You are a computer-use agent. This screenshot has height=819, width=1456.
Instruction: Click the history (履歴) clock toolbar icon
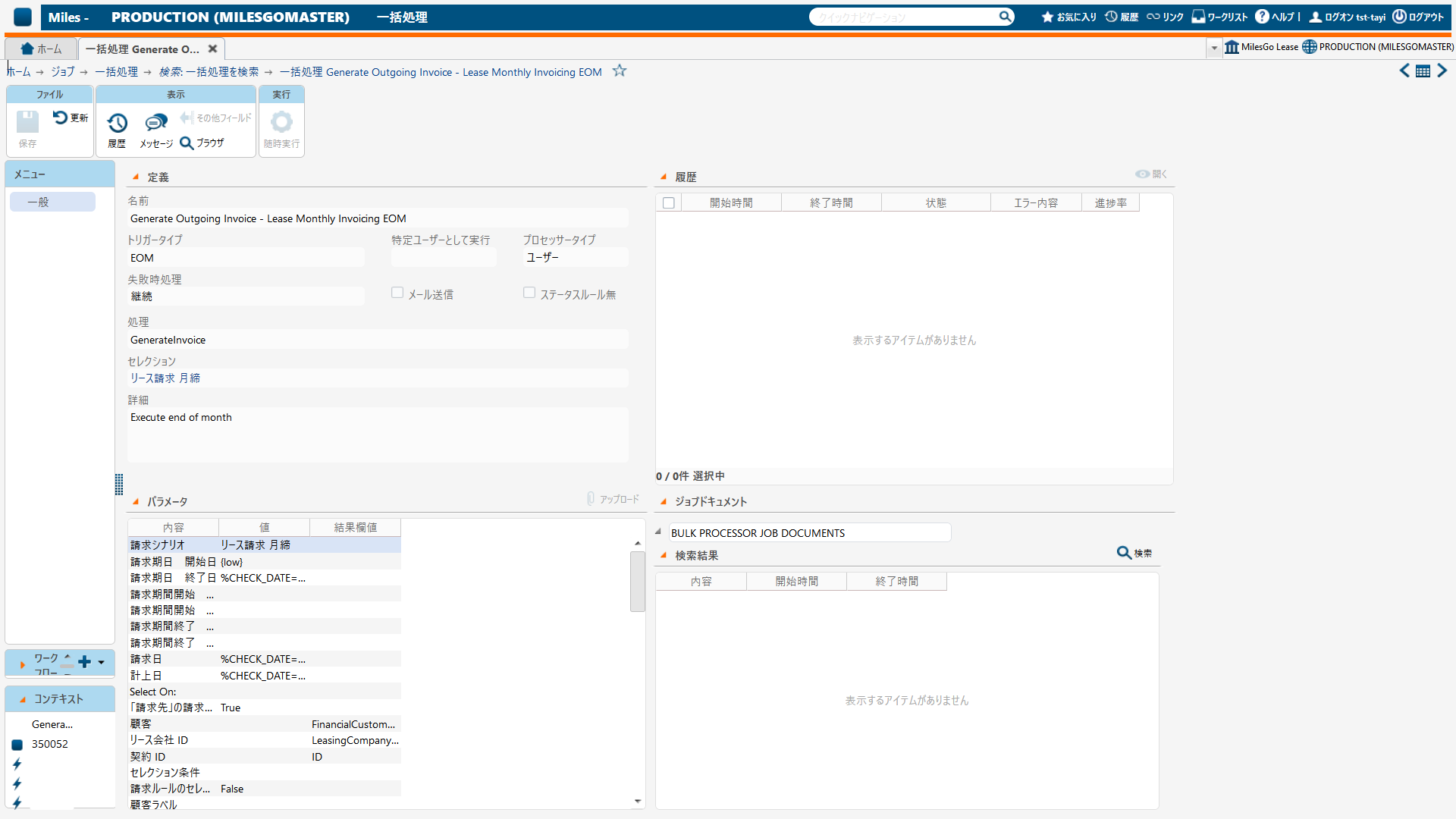(x=117, y=124)
